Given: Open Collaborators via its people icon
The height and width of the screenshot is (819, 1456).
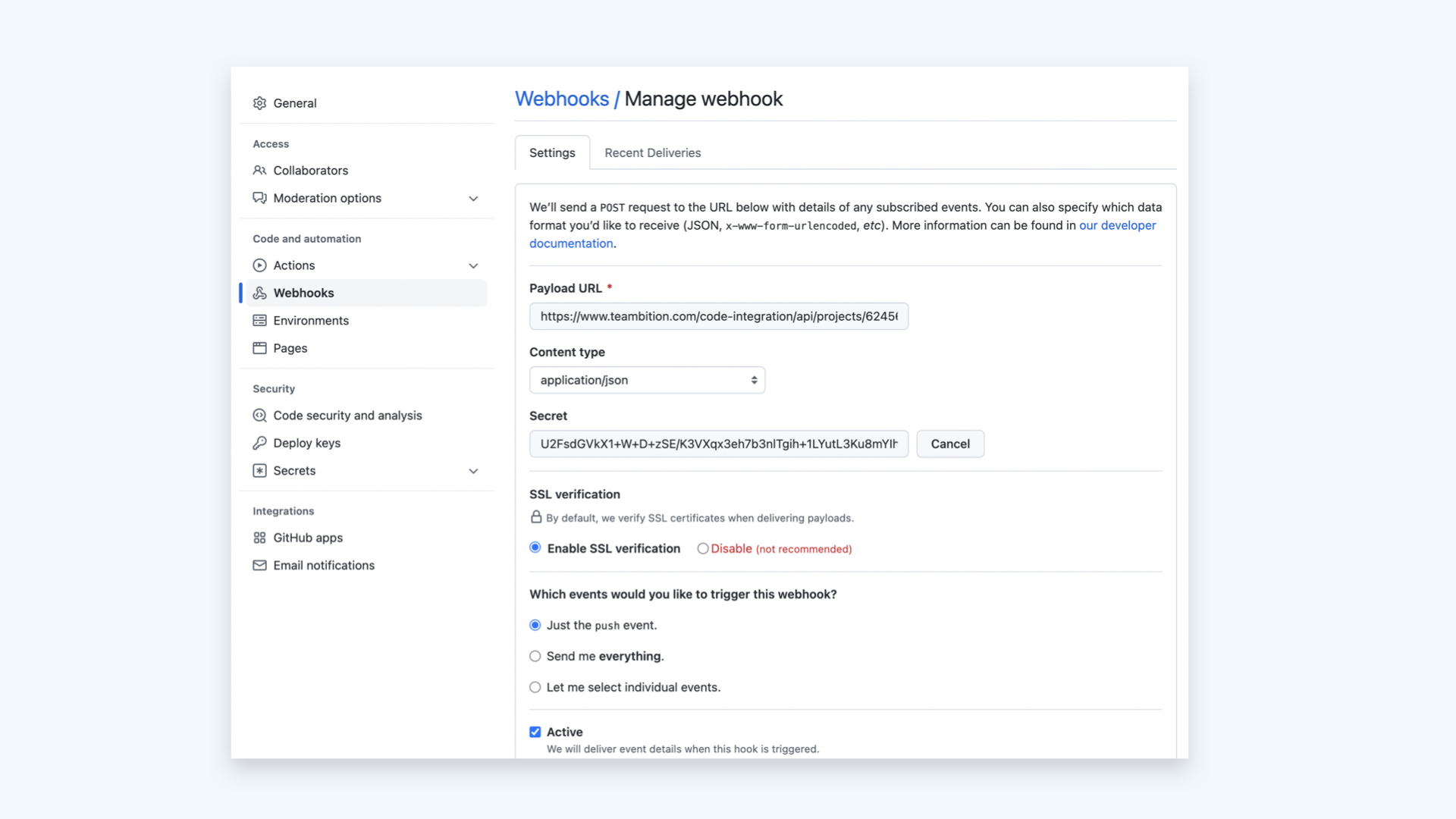Looking at the screenshot, I should [x=259, y=171].
